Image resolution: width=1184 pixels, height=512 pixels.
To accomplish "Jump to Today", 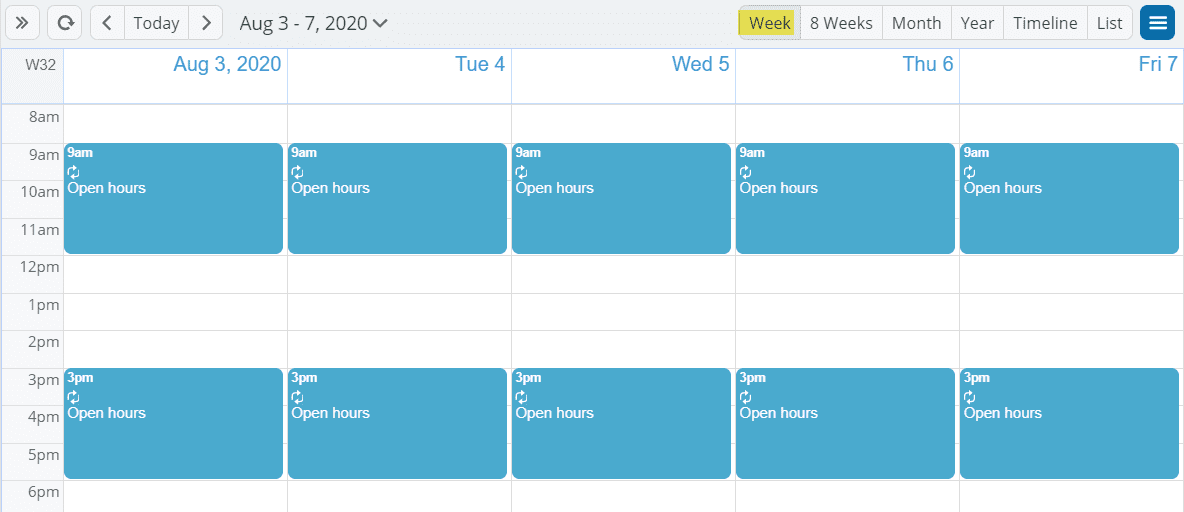I will point(156,23).
